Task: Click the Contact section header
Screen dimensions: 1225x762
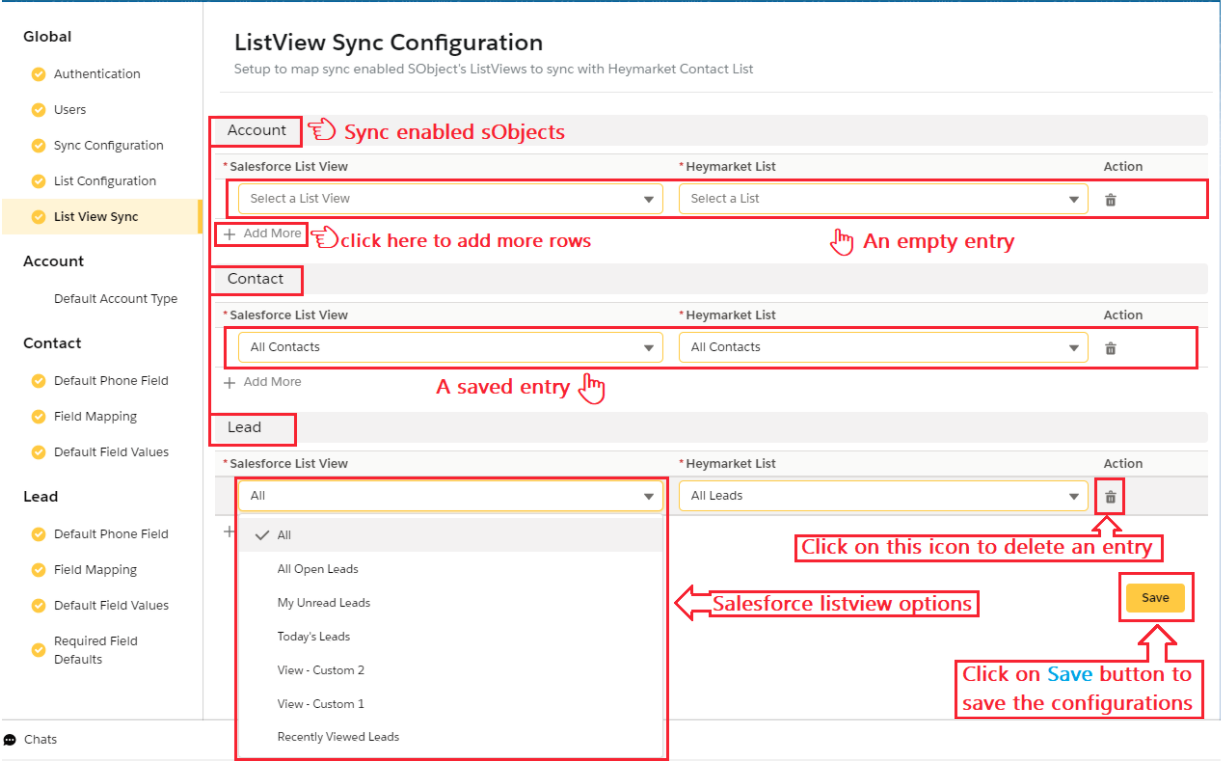Action: (255, 279)
